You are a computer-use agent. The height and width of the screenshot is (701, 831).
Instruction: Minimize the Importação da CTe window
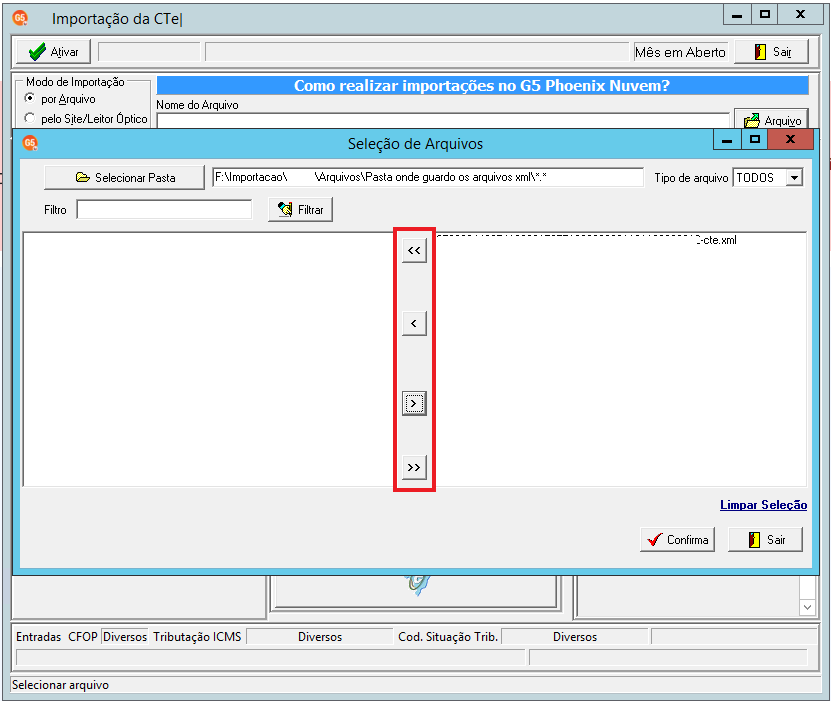click(737, 14)
